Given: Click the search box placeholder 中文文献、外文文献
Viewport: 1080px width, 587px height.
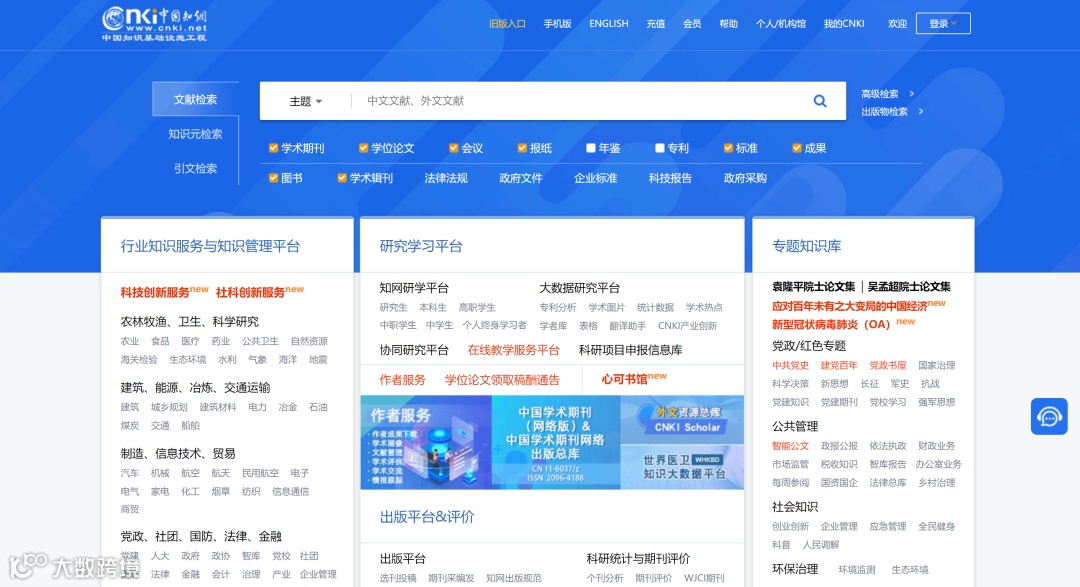Looking at the screenshot, I should point(415,101).
